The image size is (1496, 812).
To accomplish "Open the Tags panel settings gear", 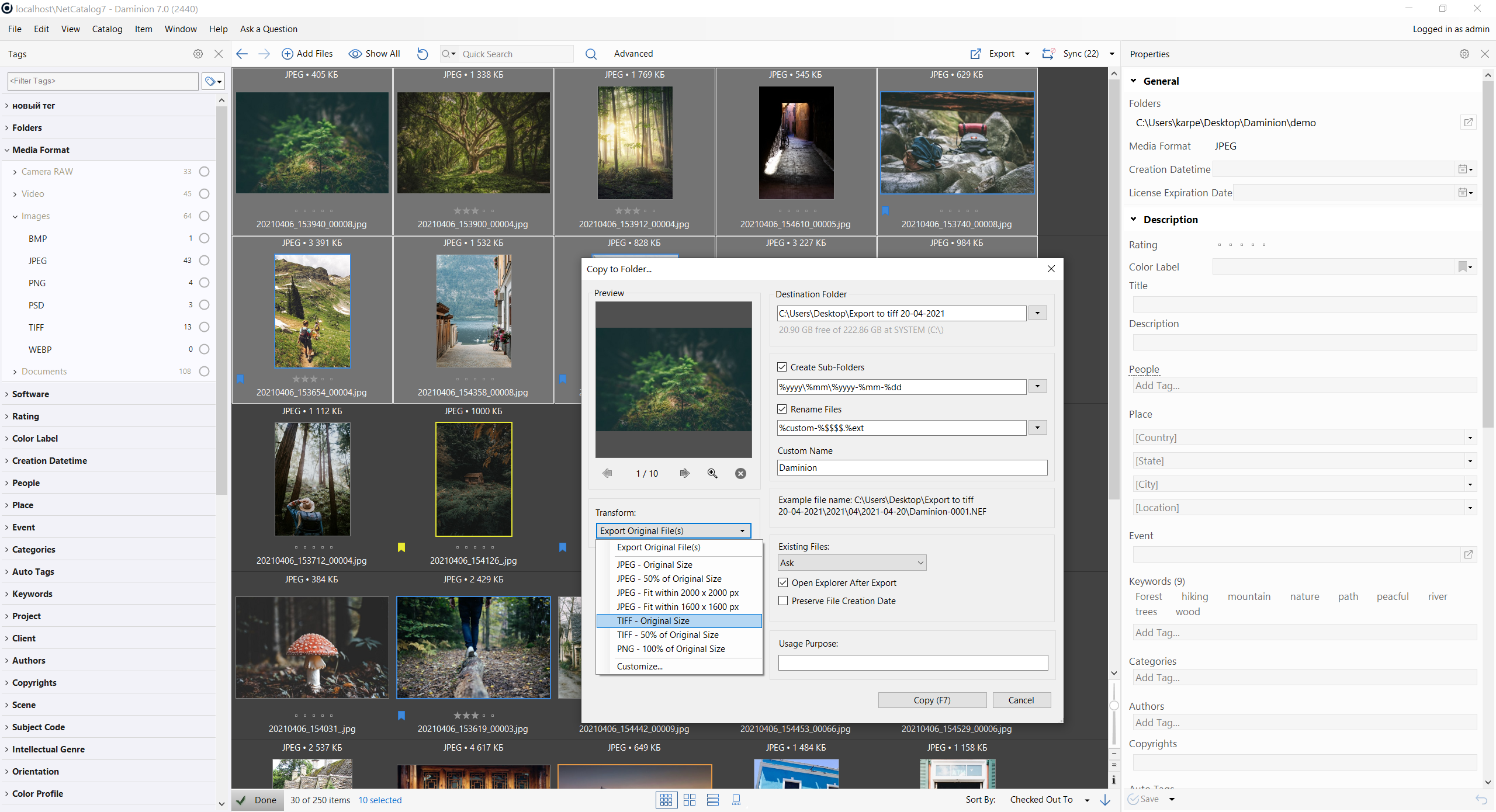I will click(x=198, y=54).
